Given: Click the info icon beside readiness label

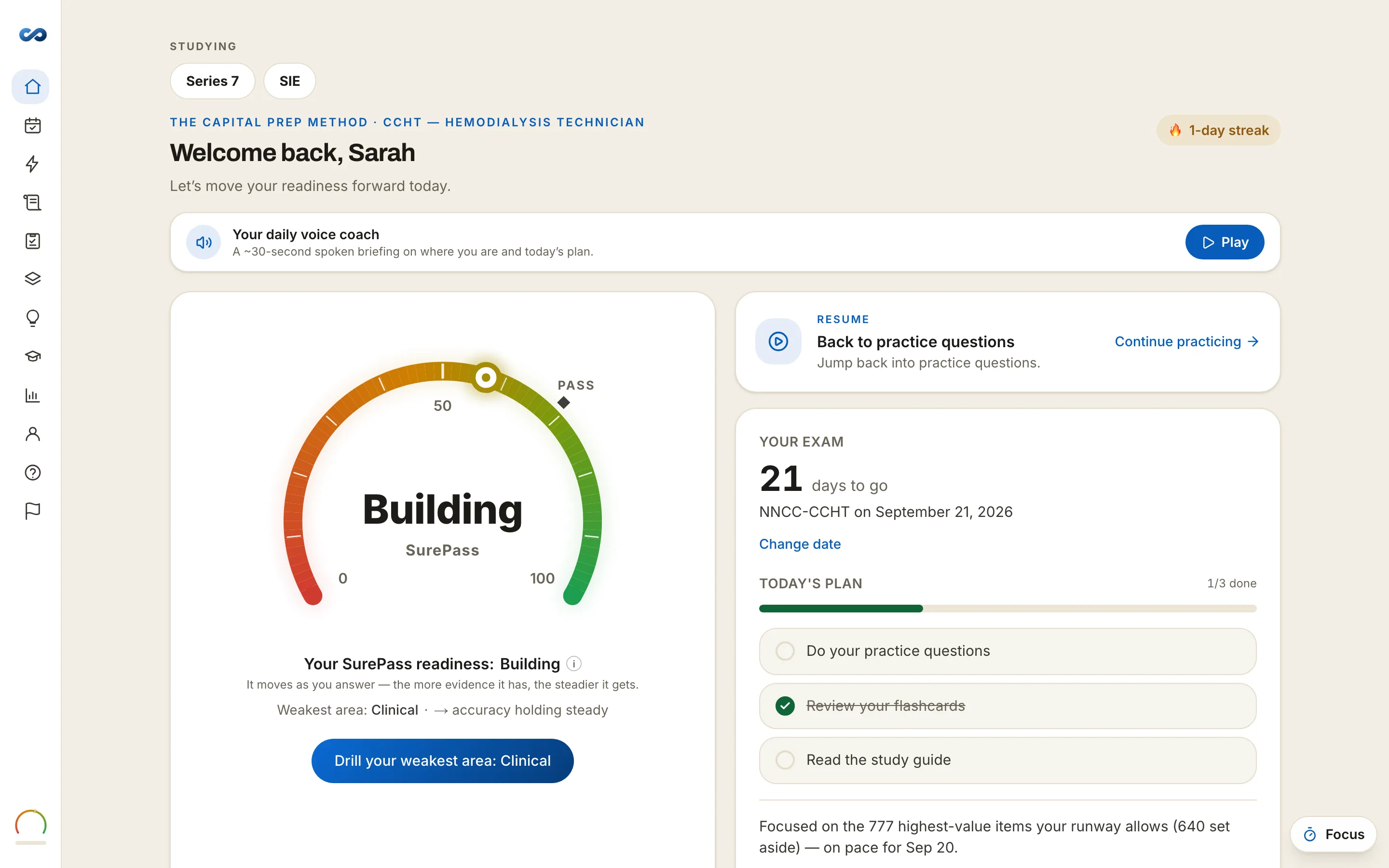Looking at the screenshot, I should (x=574, y=664).
